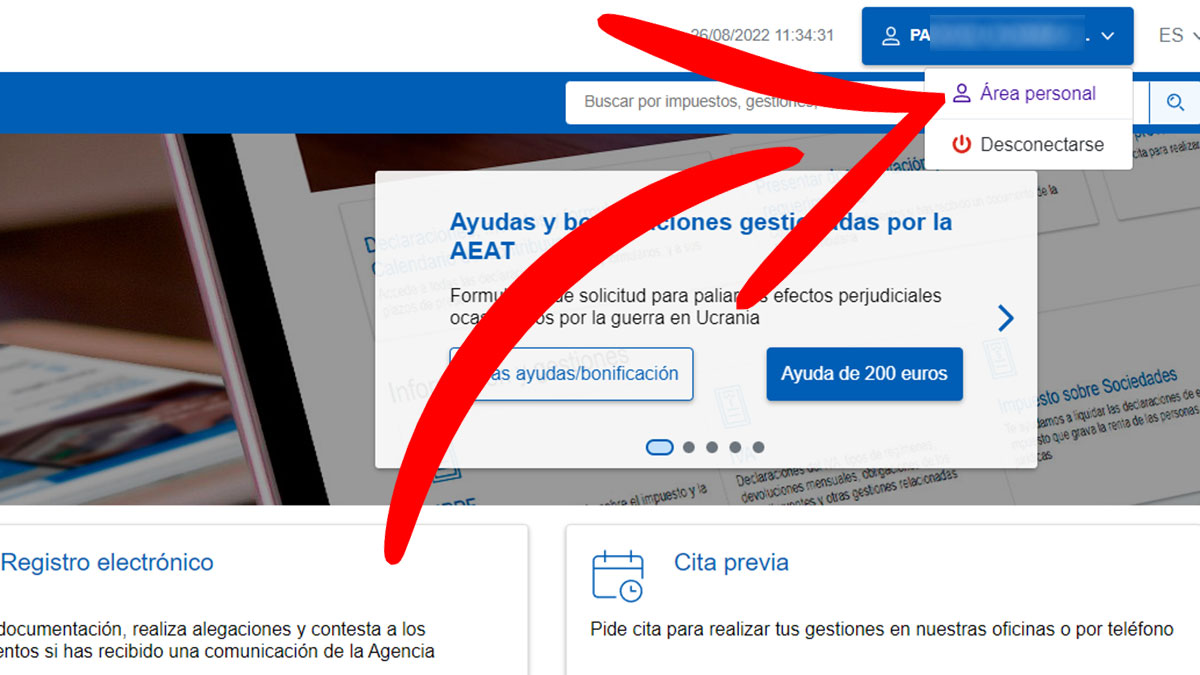Switch to the last carousel slide dot

[x=759, y=447]
